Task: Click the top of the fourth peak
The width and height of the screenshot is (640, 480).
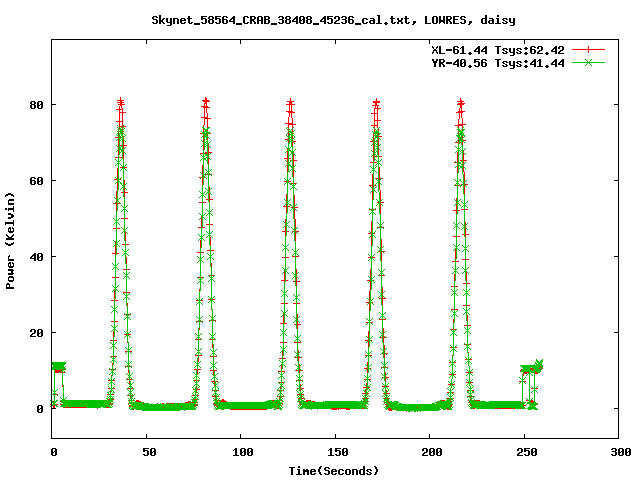Action: 376,102
